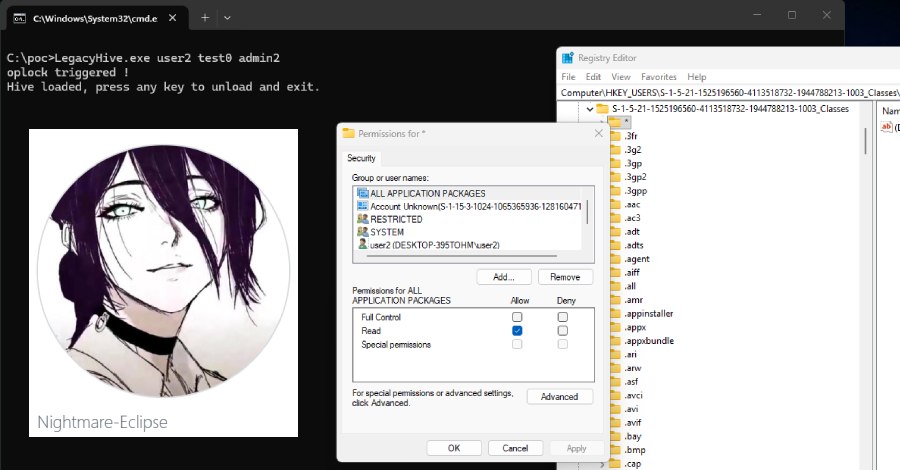This screenshot has width=900, height=470.
Task: Tick Full Control Allow checkbox
Action: coord(517,317)
